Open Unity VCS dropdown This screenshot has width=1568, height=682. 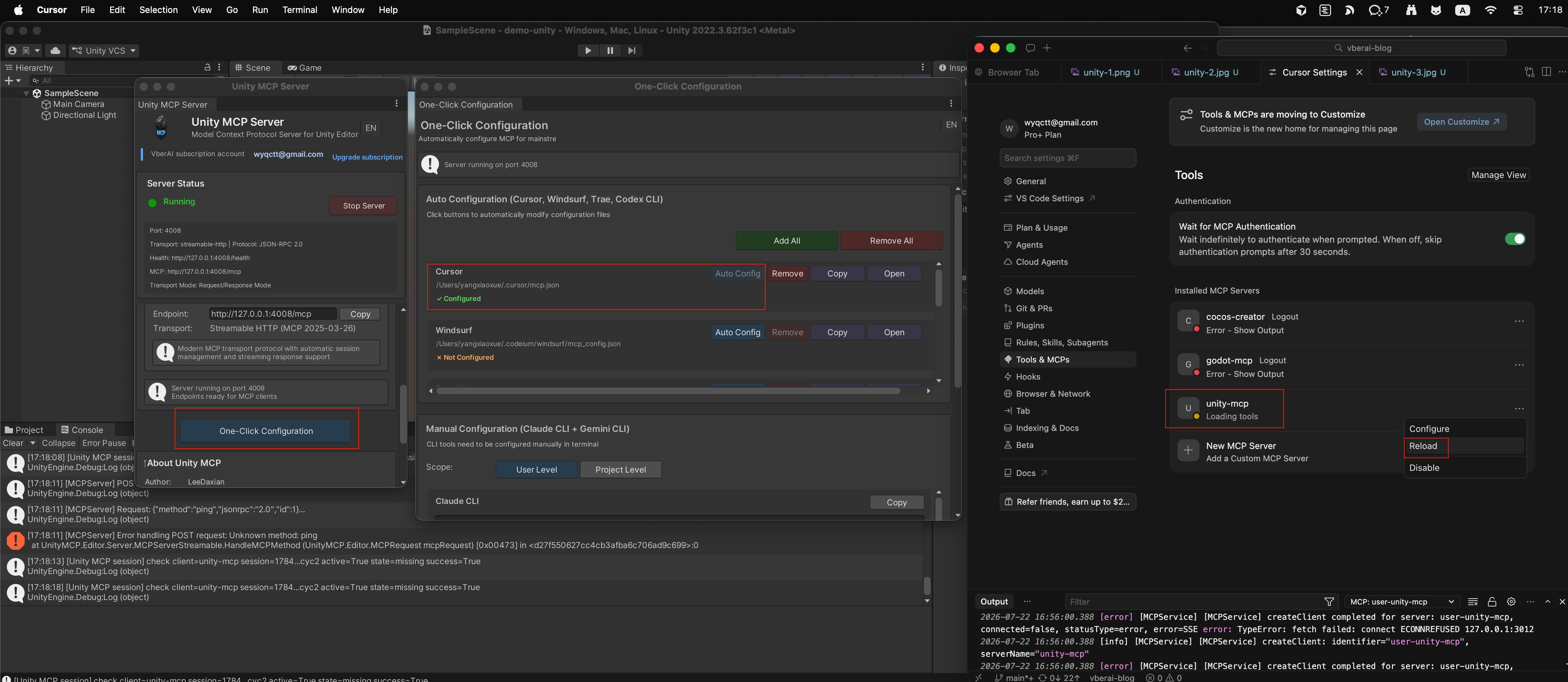[x=104, y=51]
